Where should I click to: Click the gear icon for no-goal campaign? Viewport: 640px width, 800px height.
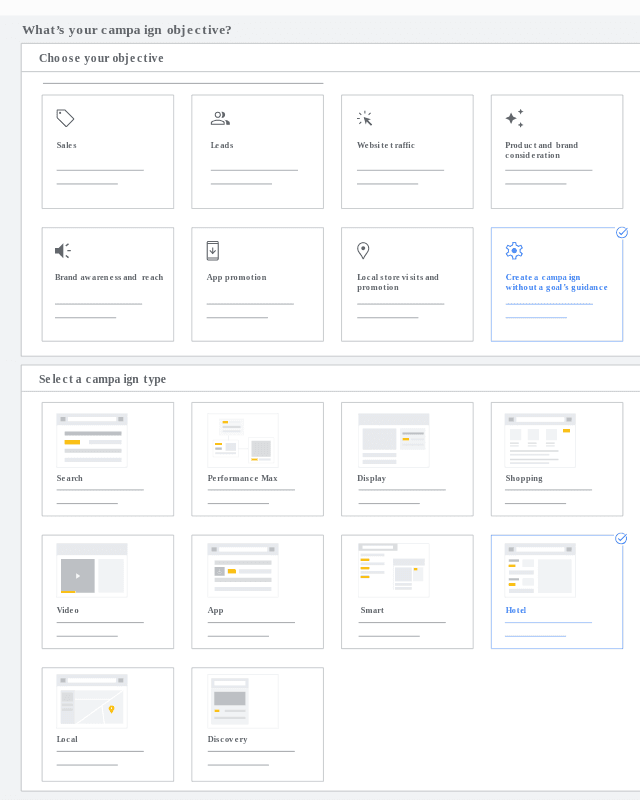pos(514,251)
